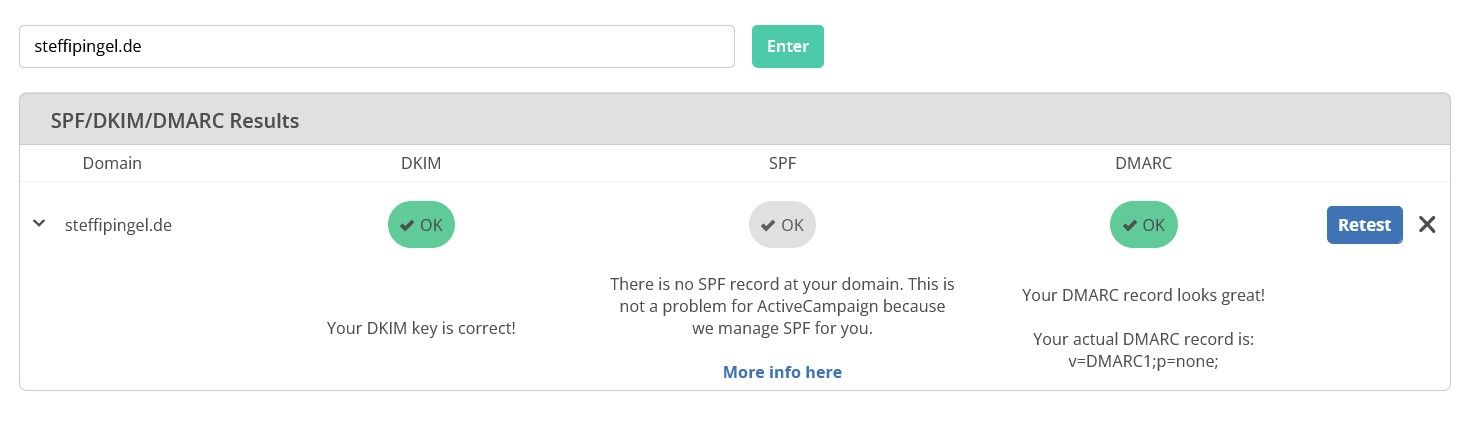Image resolution: width=1468 pixels, height=432 pixels.
Task: Remove the domain row with X icon
Action: coord(1427,225)
